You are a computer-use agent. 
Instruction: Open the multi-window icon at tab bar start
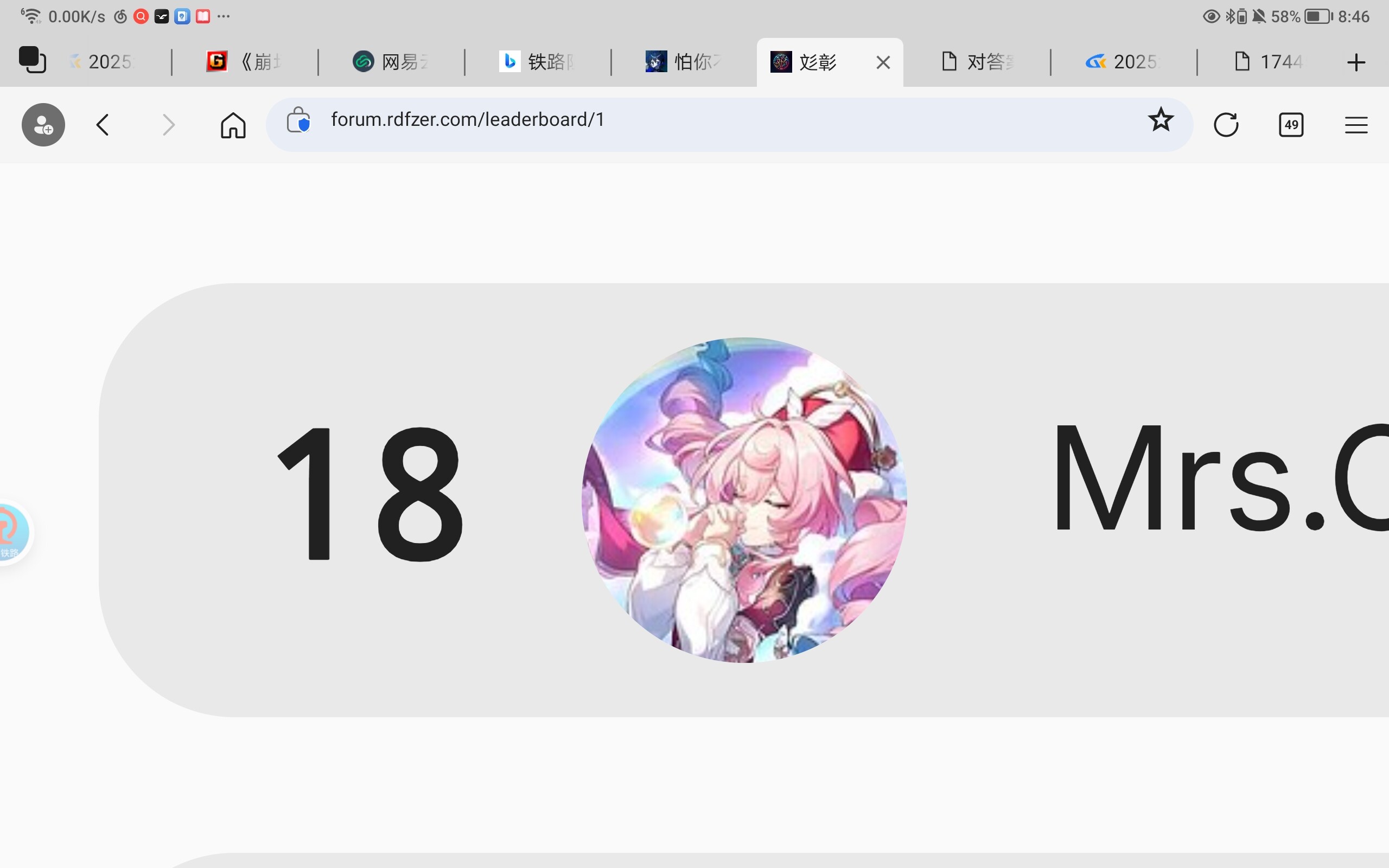(x=32, y=60)
